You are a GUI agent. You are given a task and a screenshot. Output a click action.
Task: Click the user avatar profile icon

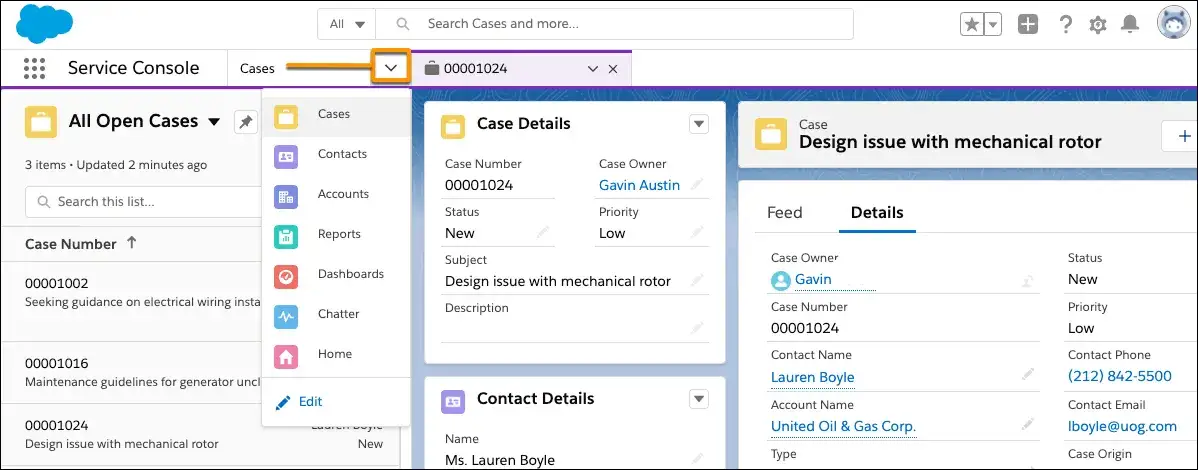pyautogui.click(x=1172, y=23)
